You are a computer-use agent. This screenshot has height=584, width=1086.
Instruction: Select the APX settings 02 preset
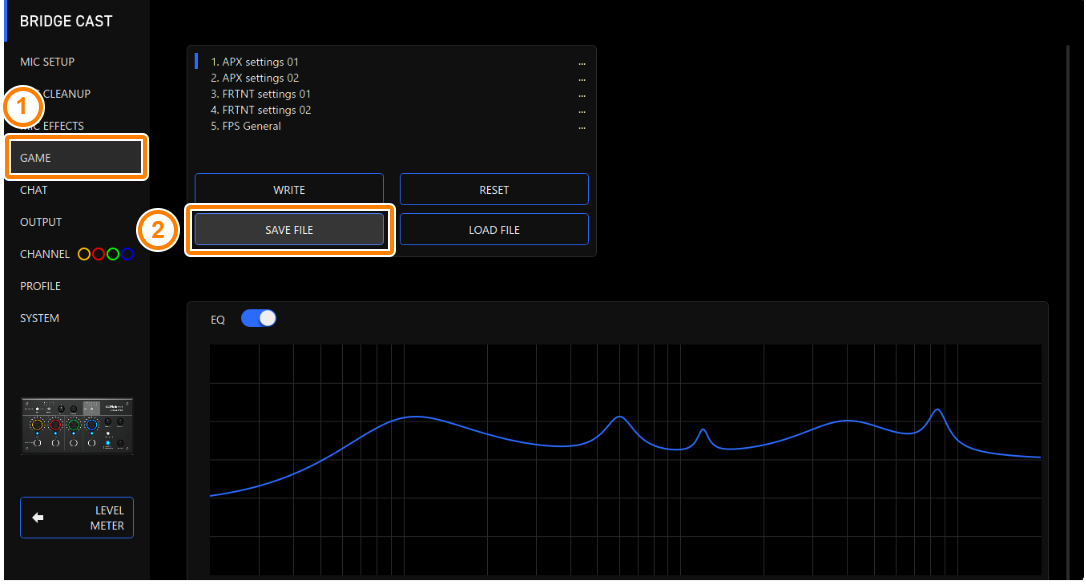pos(255,78)
